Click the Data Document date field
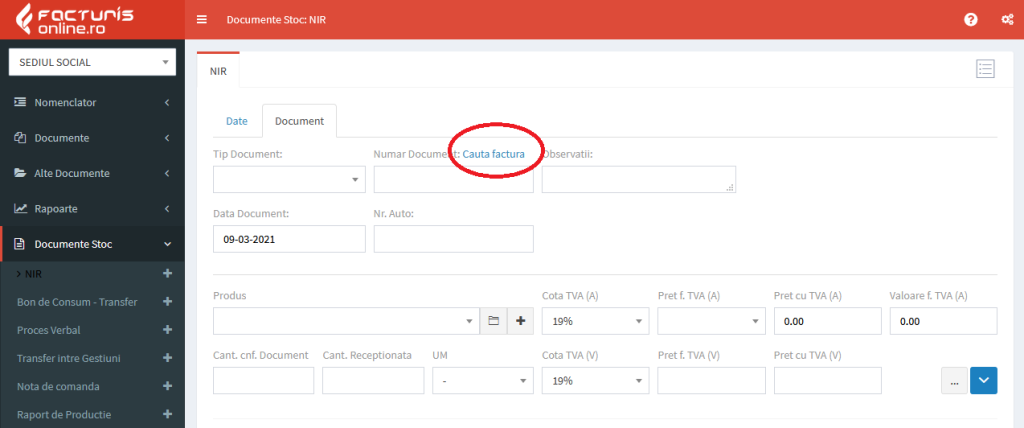 tap(289, 239)
